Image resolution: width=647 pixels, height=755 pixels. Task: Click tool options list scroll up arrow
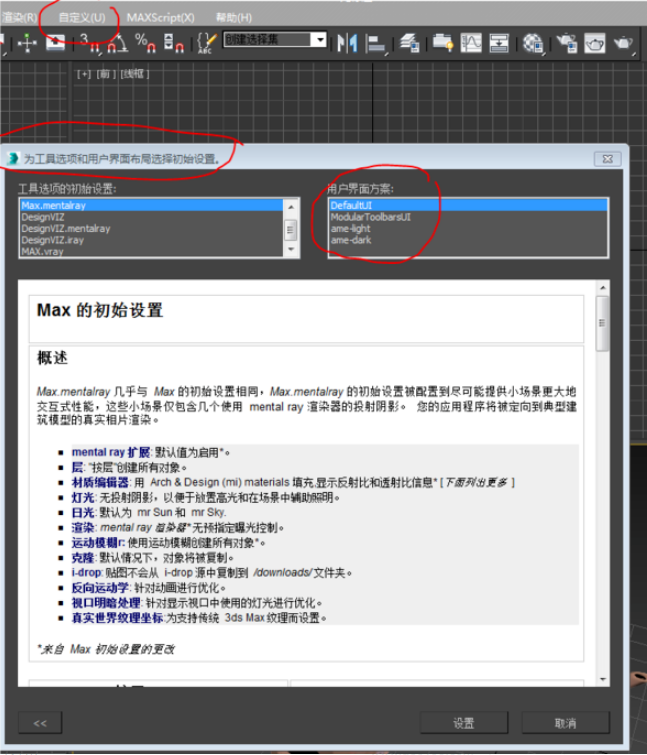coord(291,207)
